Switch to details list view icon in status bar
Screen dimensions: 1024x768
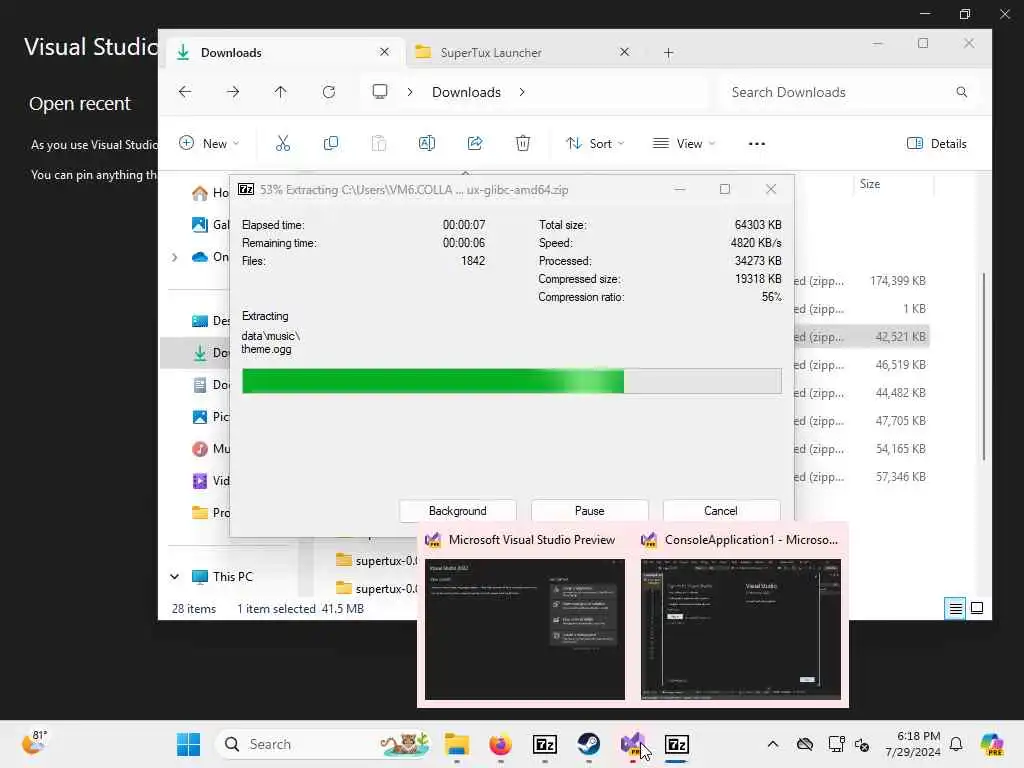tap(955, 609)
